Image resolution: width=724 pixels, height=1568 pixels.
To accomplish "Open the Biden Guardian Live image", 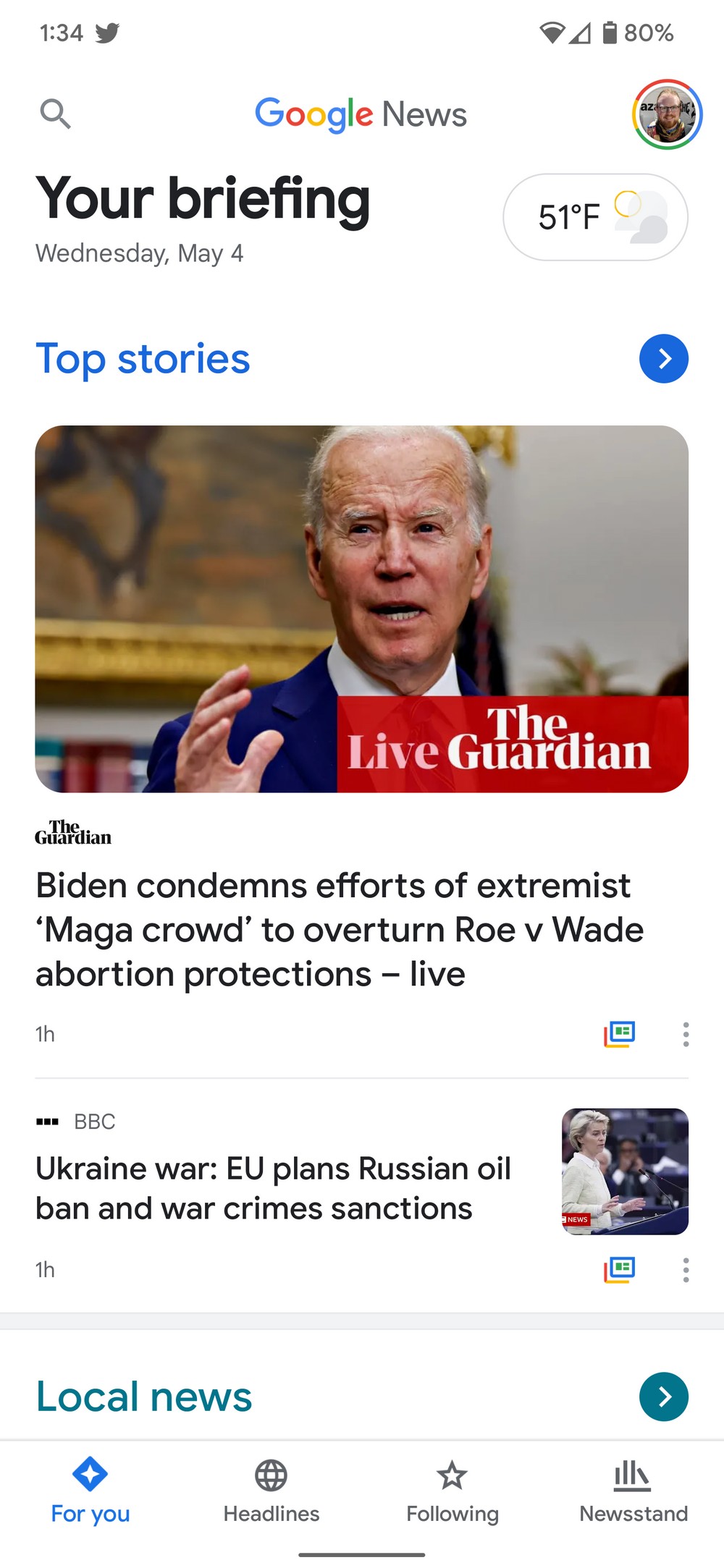I will click(361, 609).
